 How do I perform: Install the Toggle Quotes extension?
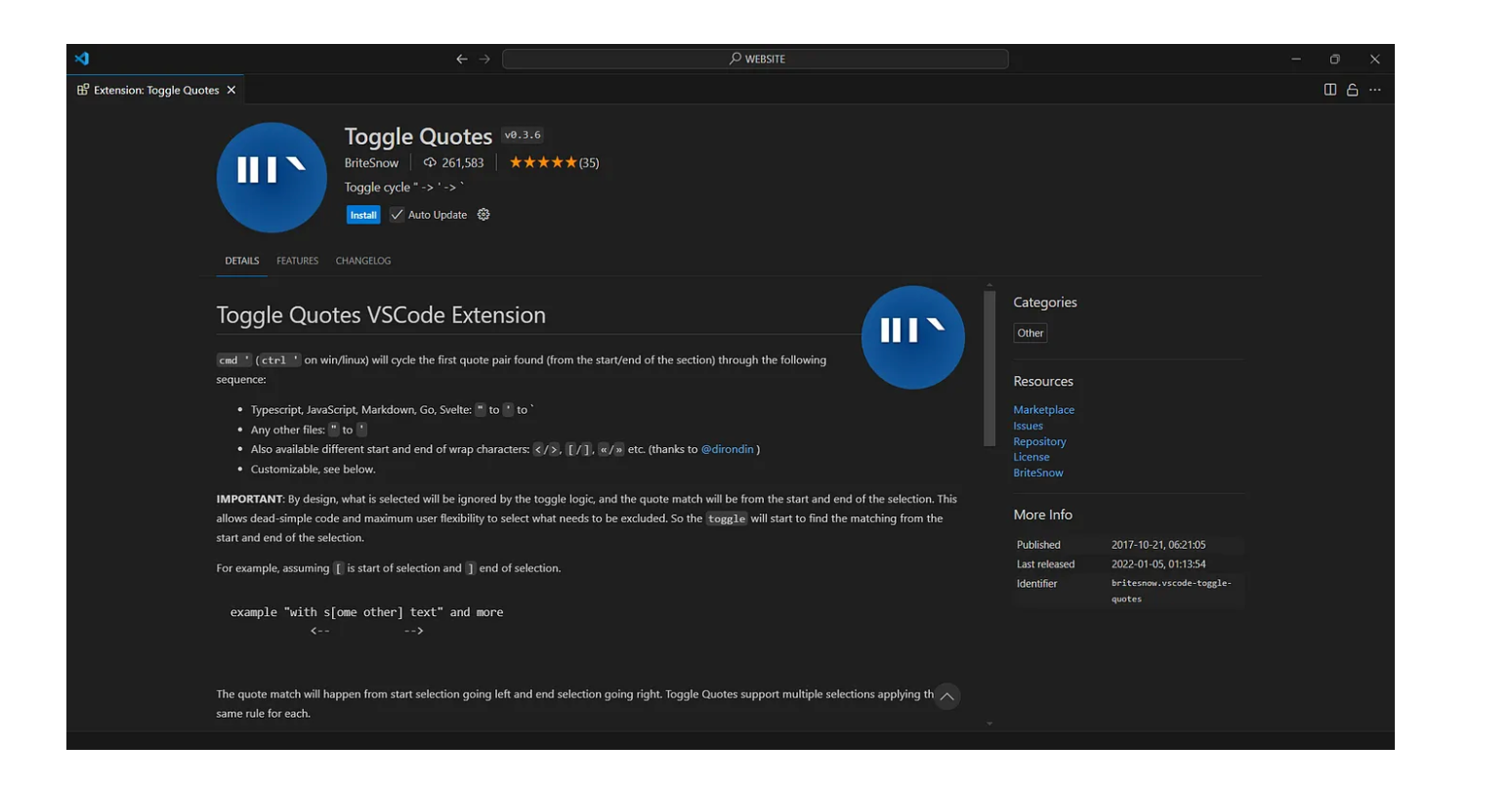pyautogui.click(x=363, y=215)
